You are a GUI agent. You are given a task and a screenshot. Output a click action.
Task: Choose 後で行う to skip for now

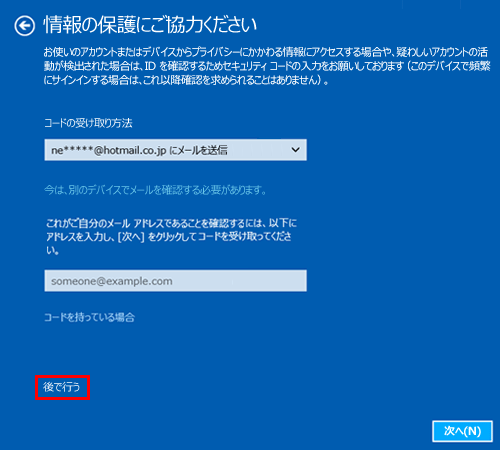pos(62,387)
